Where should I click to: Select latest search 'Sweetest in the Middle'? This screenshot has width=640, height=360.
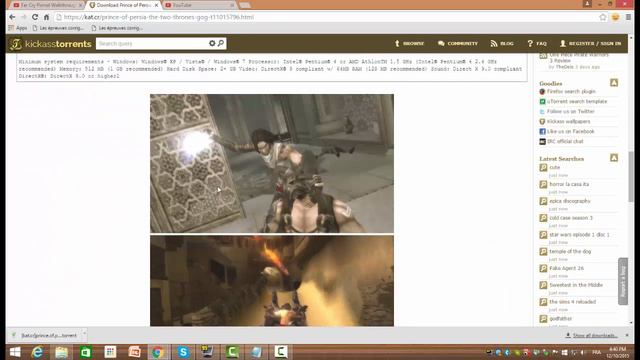pos(576,285)
